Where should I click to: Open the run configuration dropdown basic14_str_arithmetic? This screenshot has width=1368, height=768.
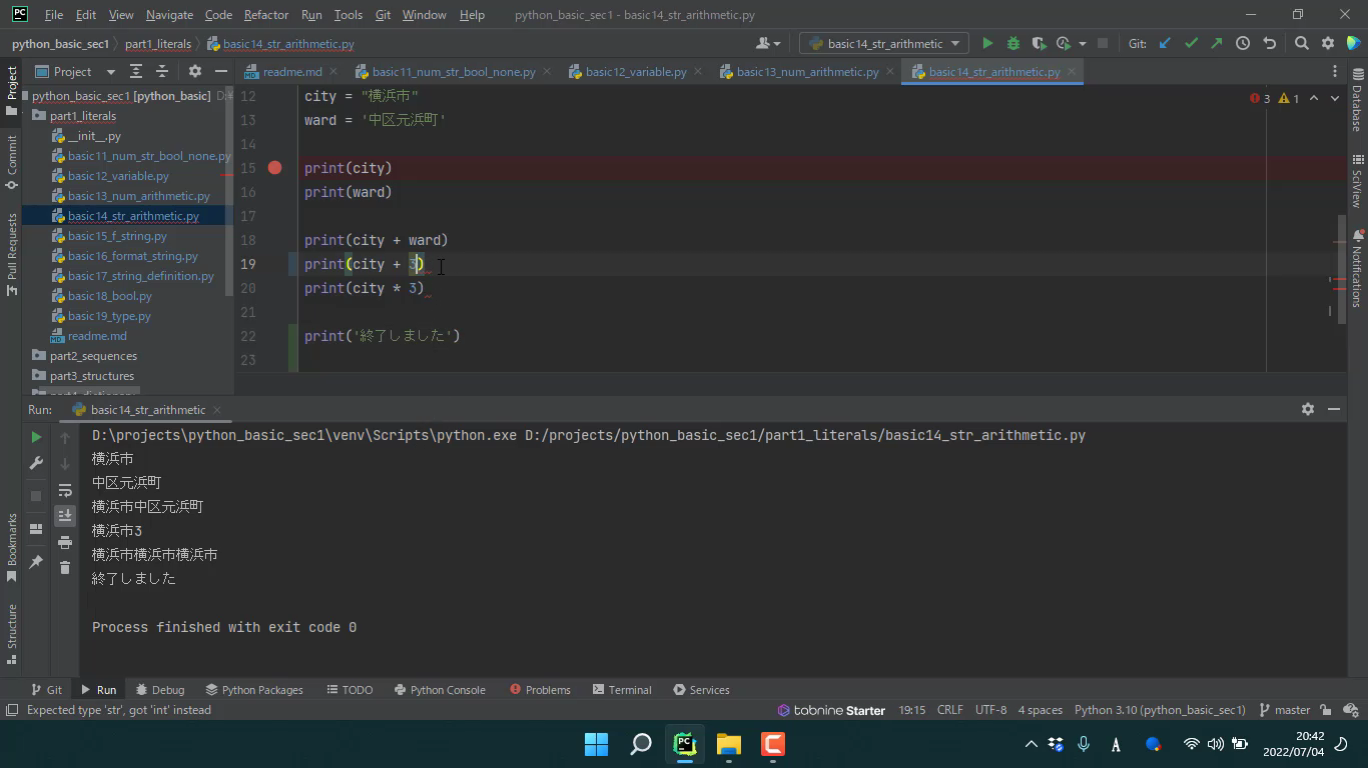pos(884,43)
